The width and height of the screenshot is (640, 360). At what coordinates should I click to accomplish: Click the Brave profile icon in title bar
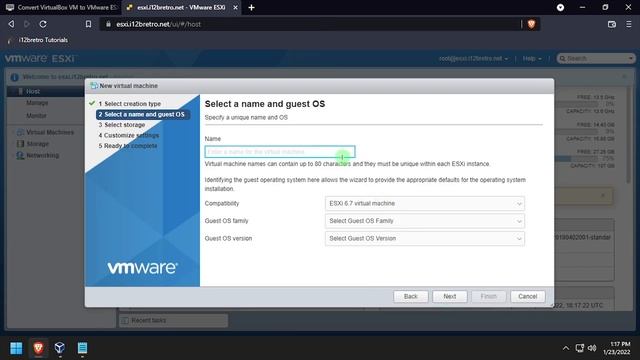pos(560,7)
